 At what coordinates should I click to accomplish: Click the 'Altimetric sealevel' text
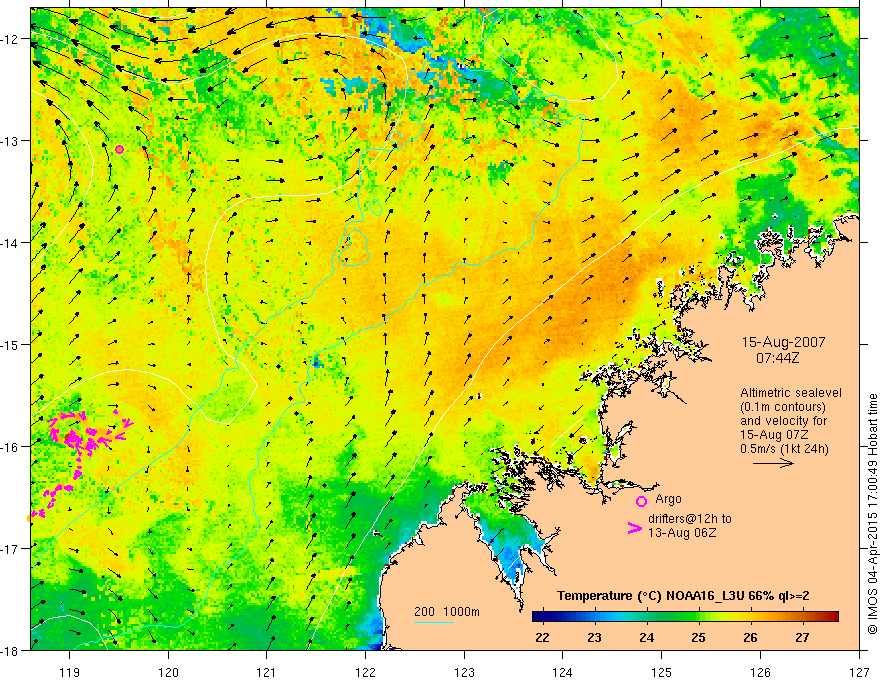coord(791,393)
